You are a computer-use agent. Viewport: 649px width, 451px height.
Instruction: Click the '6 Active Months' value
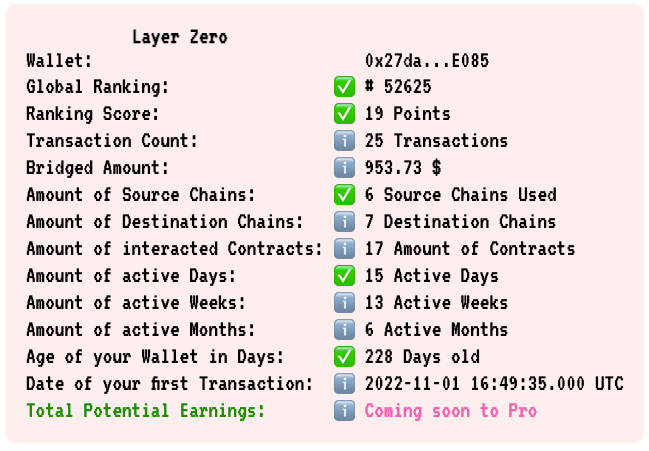pyautogui.click(x=436, y=330)
